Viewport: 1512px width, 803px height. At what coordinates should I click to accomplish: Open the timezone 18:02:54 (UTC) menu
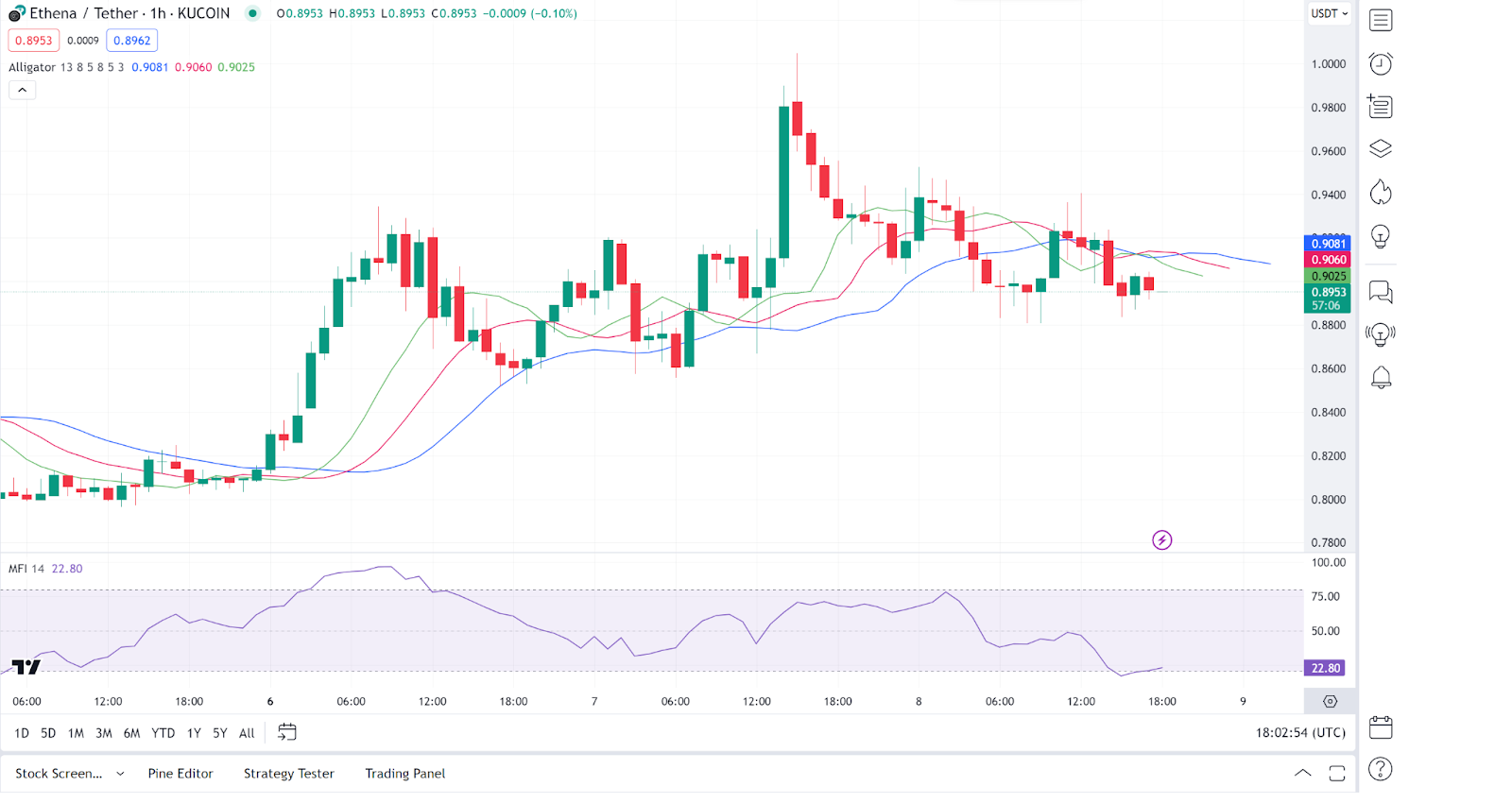point(1300,732)
